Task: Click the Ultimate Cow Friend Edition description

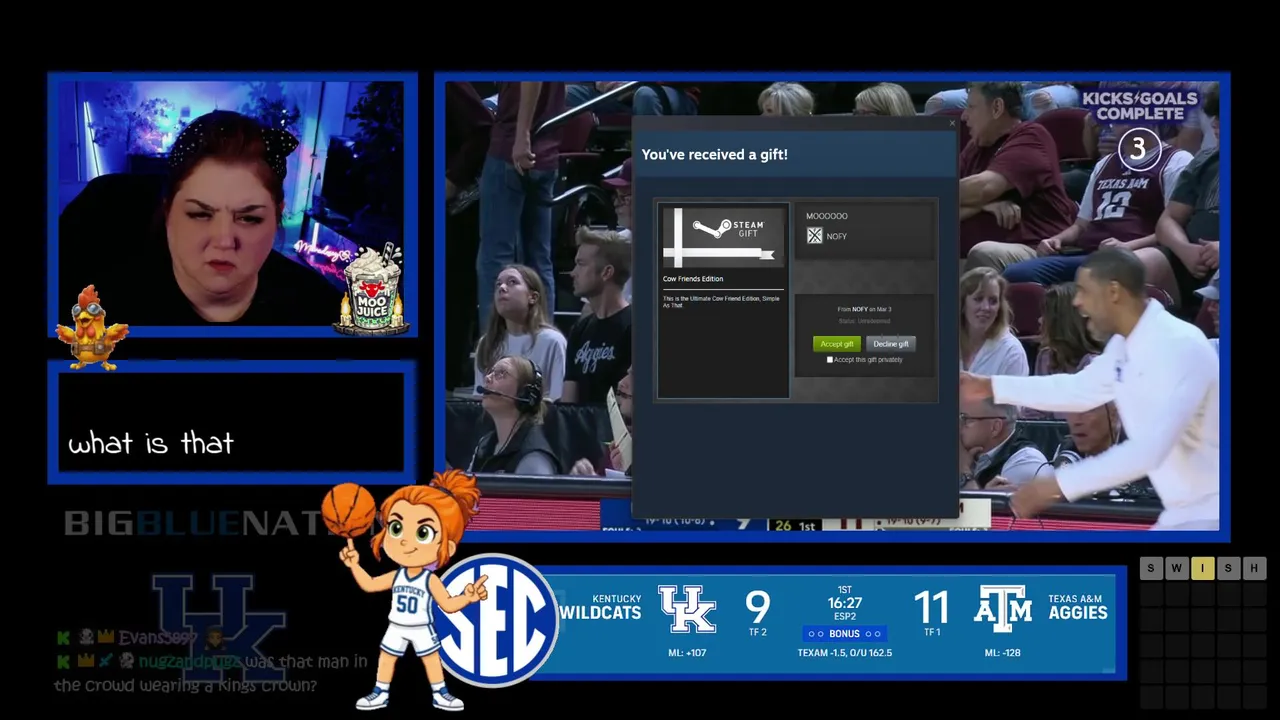Action: click(721, 302)
